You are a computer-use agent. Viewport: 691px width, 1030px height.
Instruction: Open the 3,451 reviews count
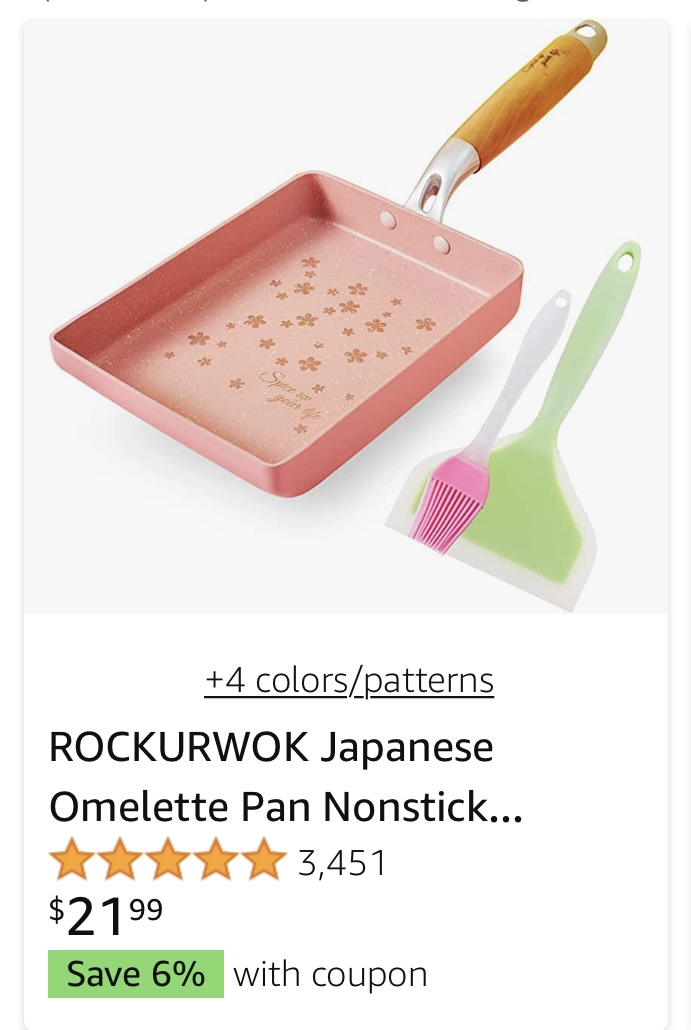(342, 862)
